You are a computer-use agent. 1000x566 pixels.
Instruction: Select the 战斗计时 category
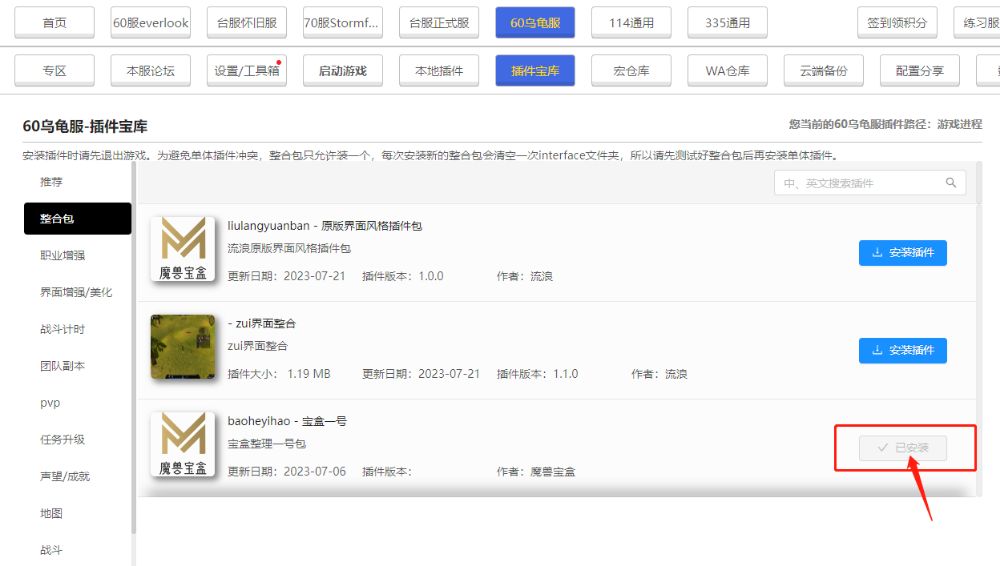[x=62, y=329]
